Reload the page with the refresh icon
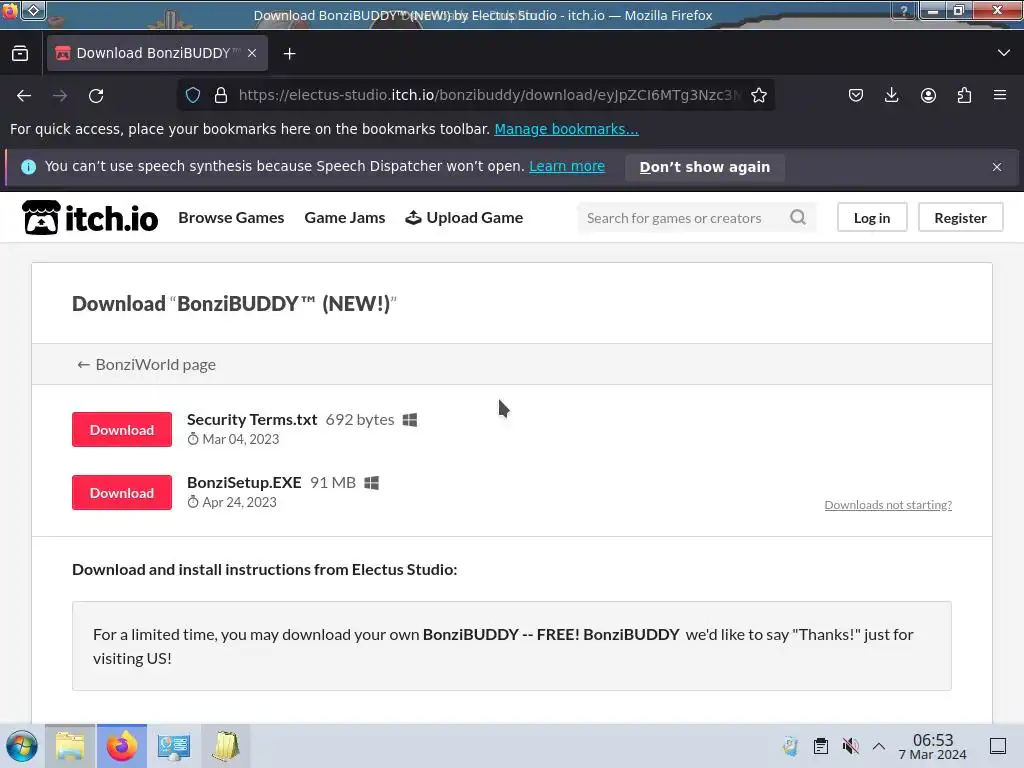The image size is (1024, 768). (96, 96)
